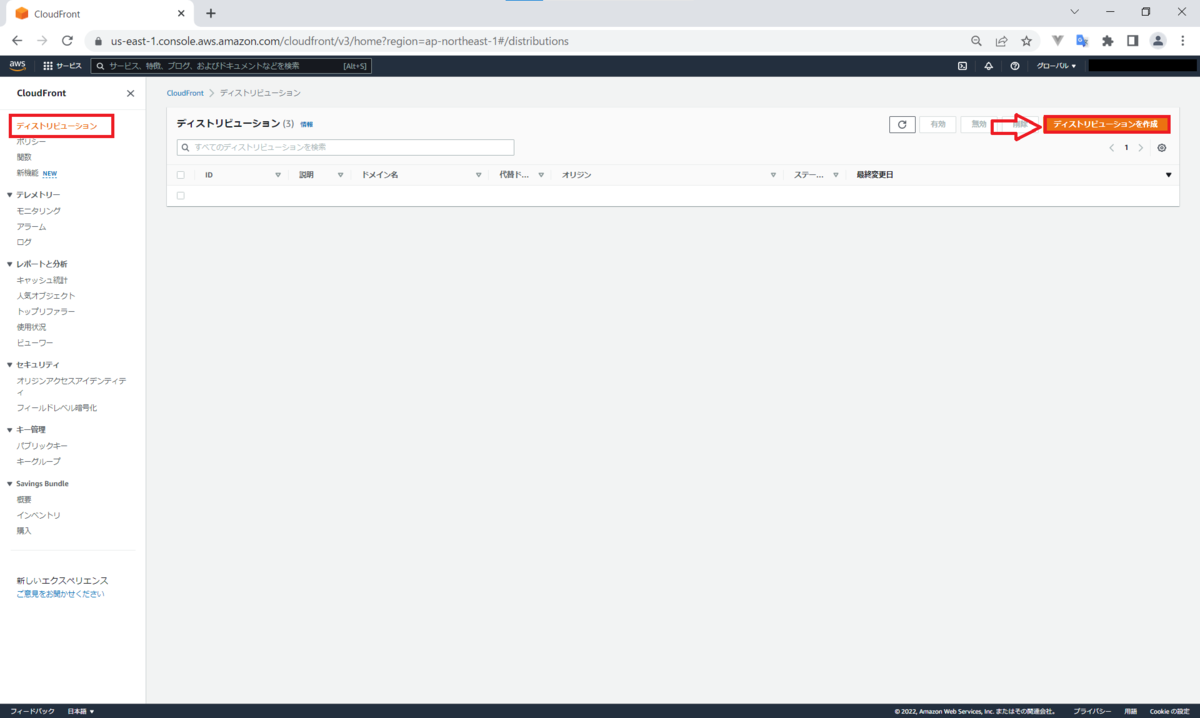Click the browser back arrow

pyautogui.click(x=17, y=41)
